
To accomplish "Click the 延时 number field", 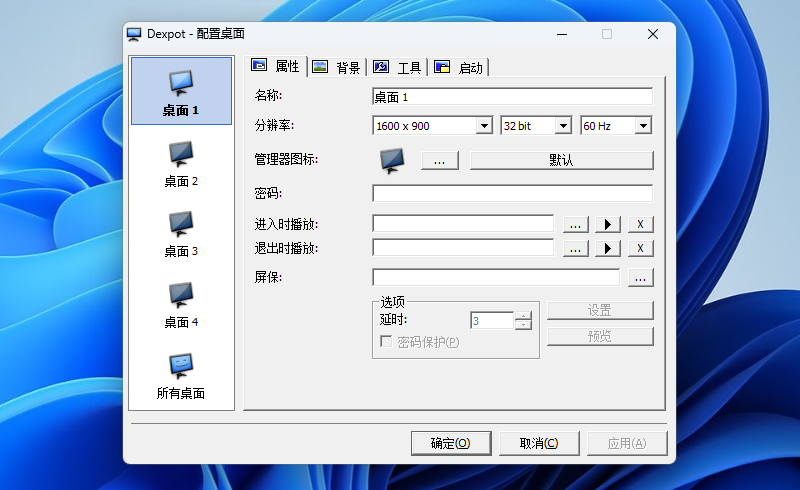I will point(492,321).
